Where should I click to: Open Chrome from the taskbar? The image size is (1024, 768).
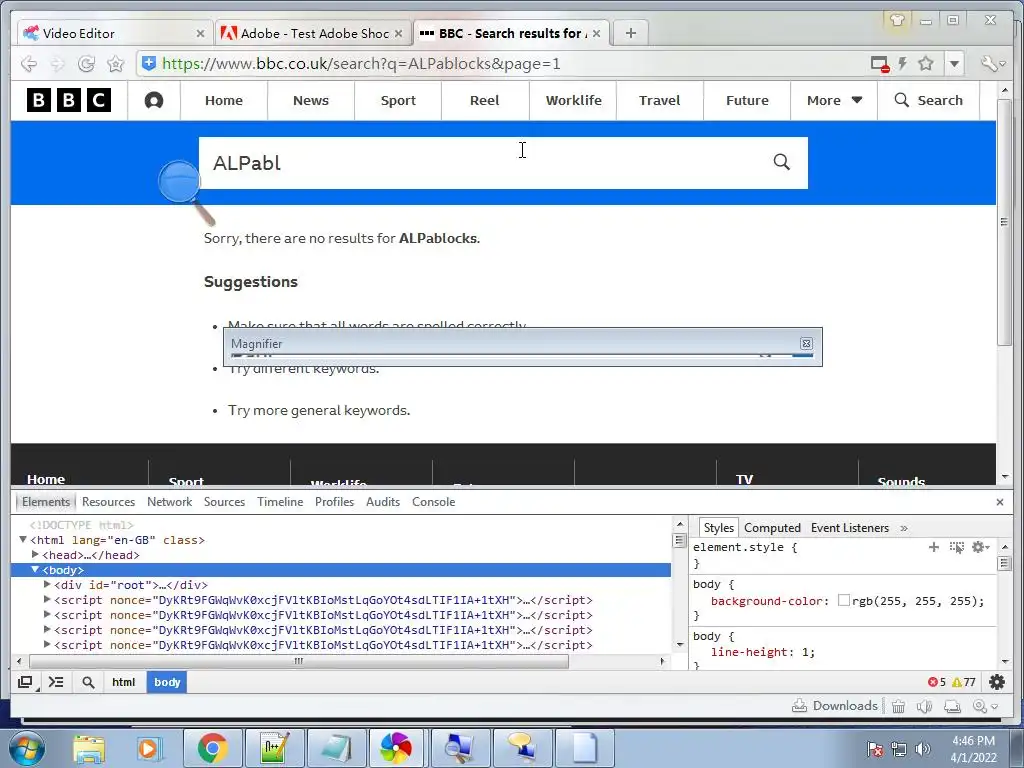[212, 748]
